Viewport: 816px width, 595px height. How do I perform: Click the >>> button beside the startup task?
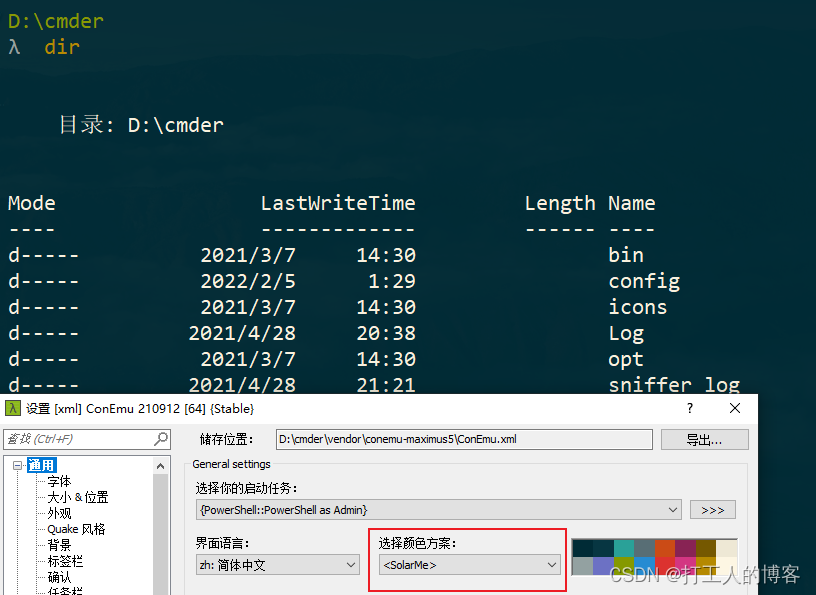coord(712,509)
